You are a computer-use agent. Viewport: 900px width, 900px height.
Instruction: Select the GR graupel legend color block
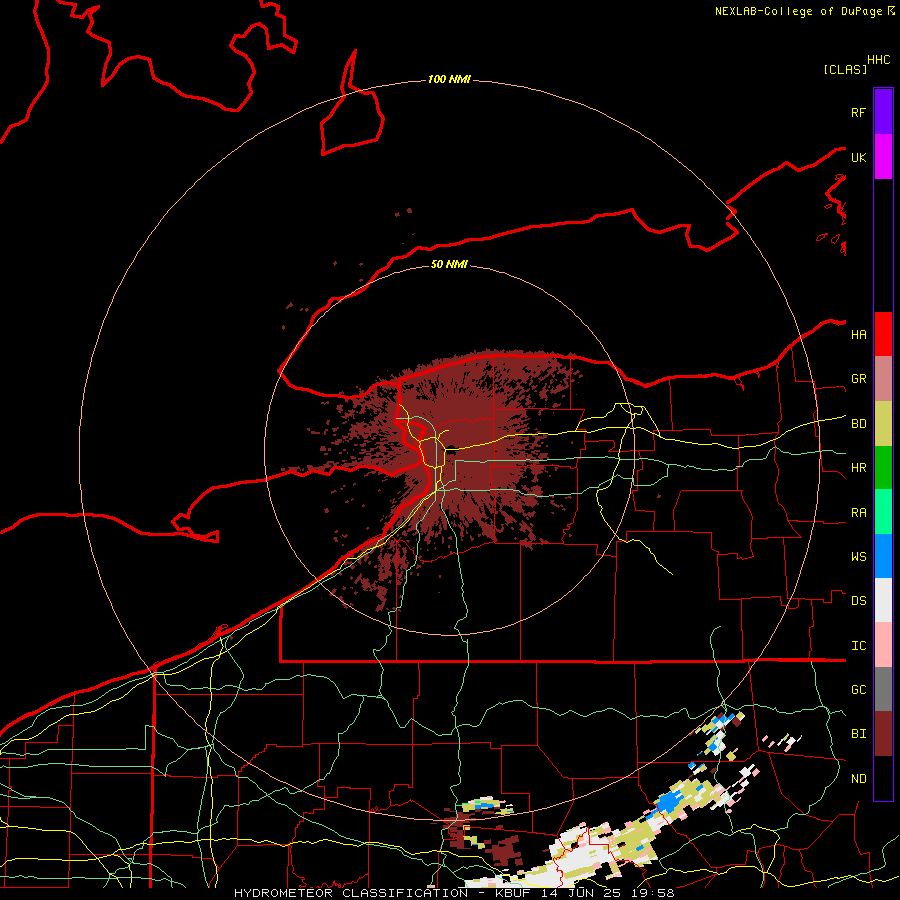coord(883,378)
